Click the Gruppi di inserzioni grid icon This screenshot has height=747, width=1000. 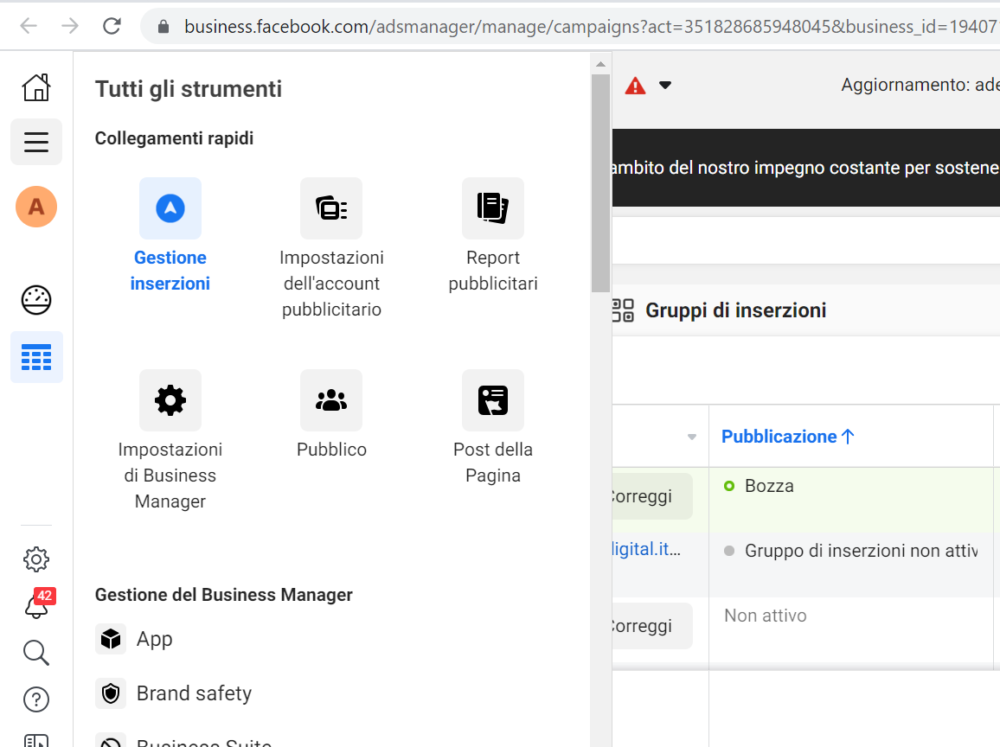[623, 311]
